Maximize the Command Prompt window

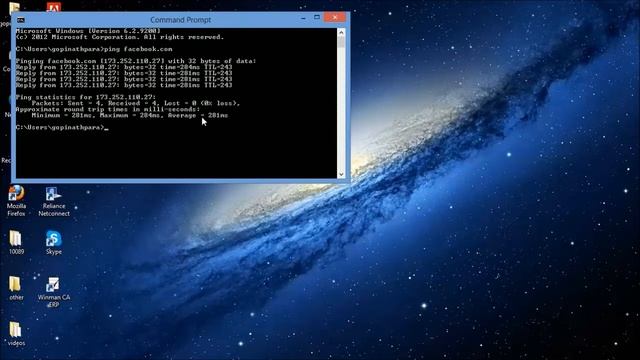coord(317,18)
